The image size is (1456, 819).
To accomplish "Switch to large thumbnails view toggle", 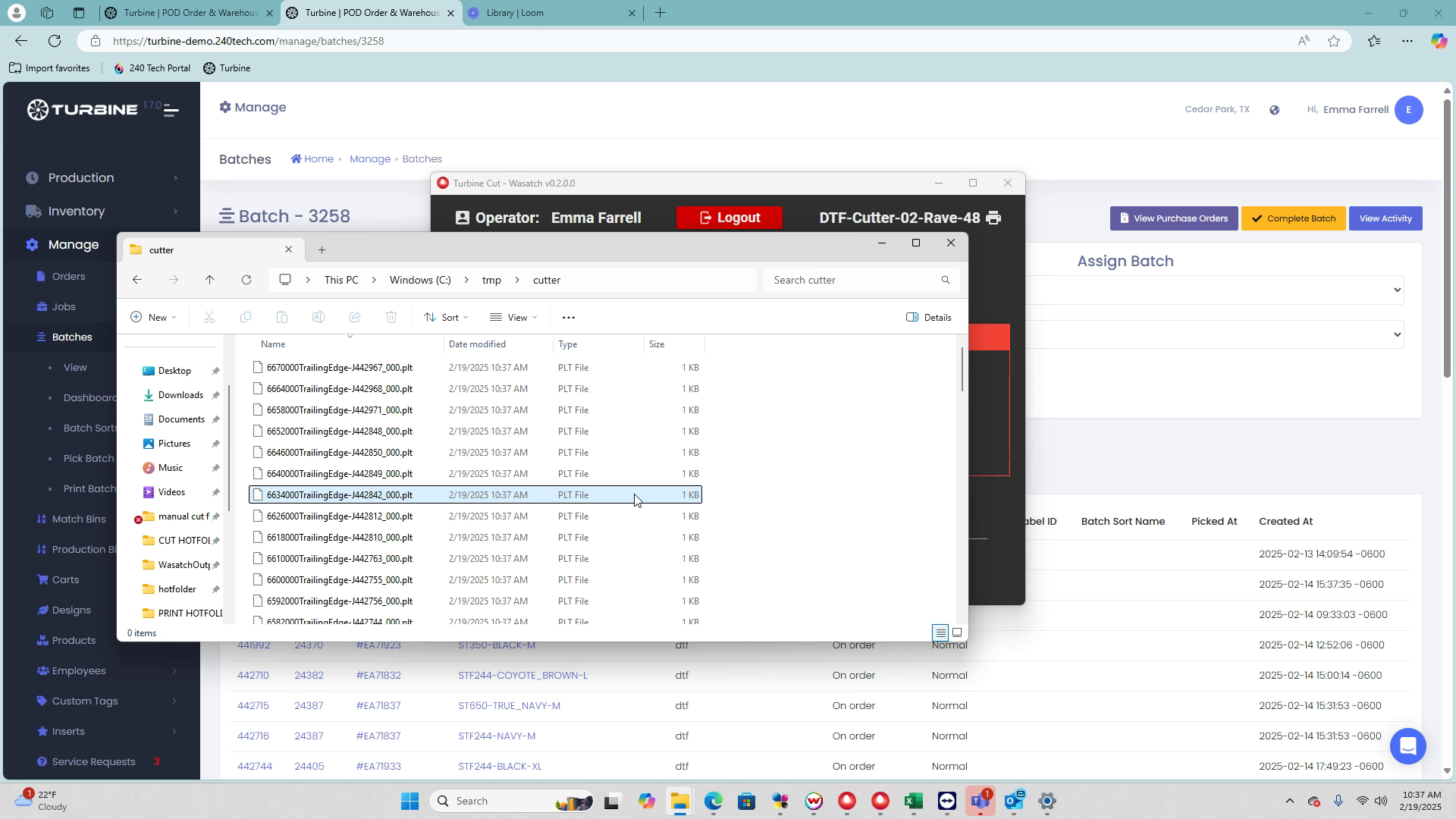I will coord(957,632).
